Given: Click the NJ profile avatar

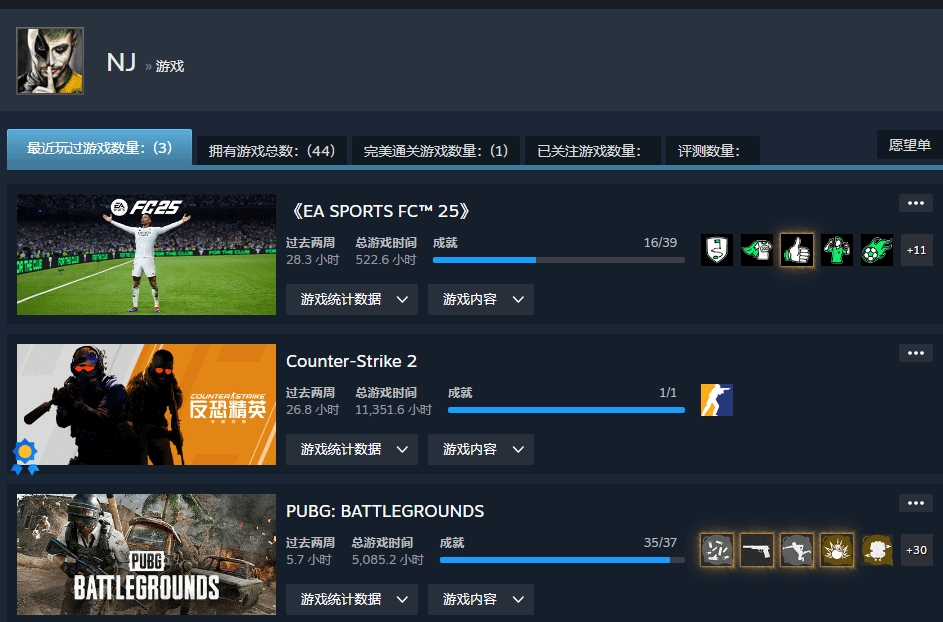Looking at the screenshot, I should pyautogui.click(x=50, y=61).
